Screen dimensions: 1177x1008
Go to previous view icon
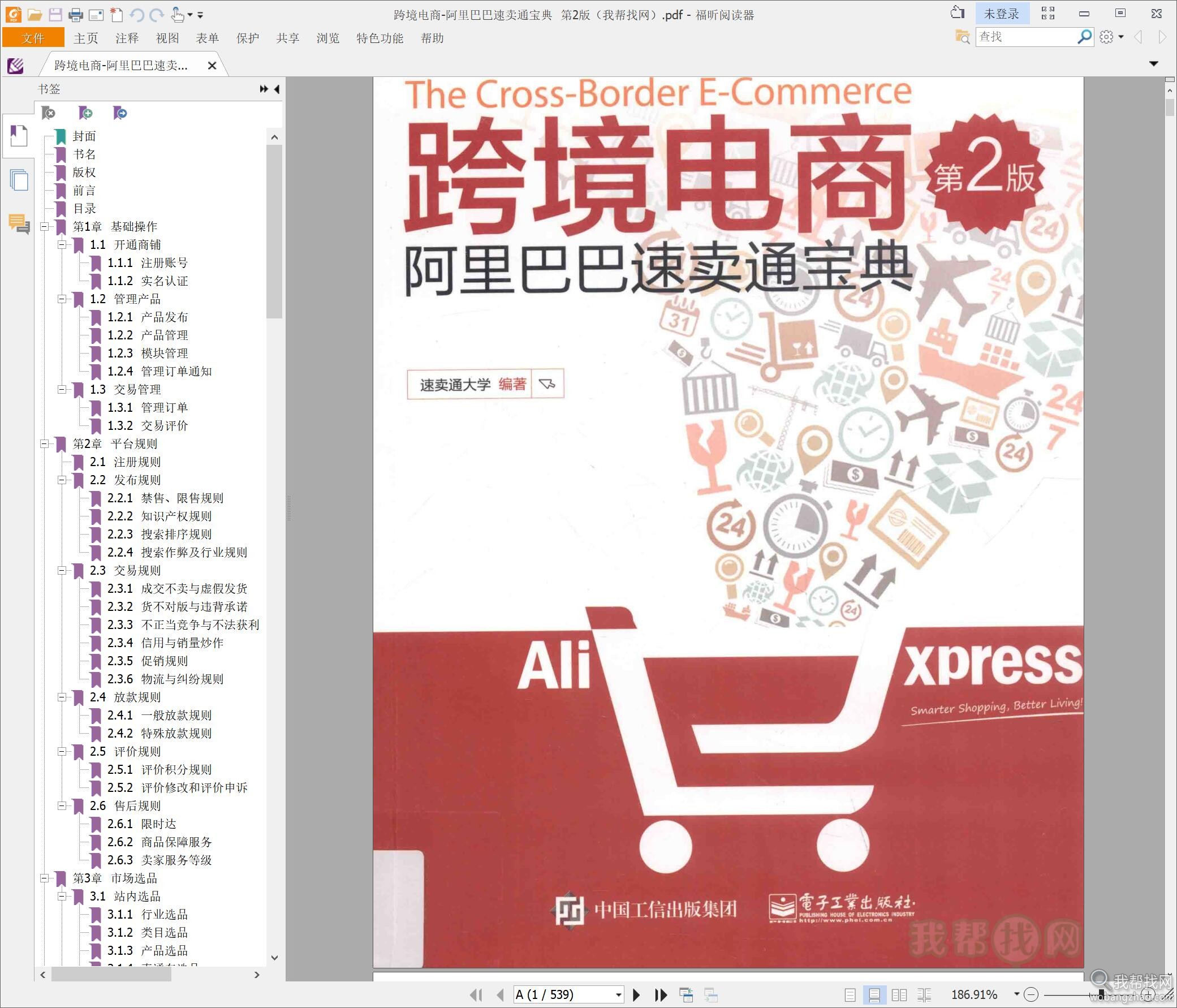686,994
